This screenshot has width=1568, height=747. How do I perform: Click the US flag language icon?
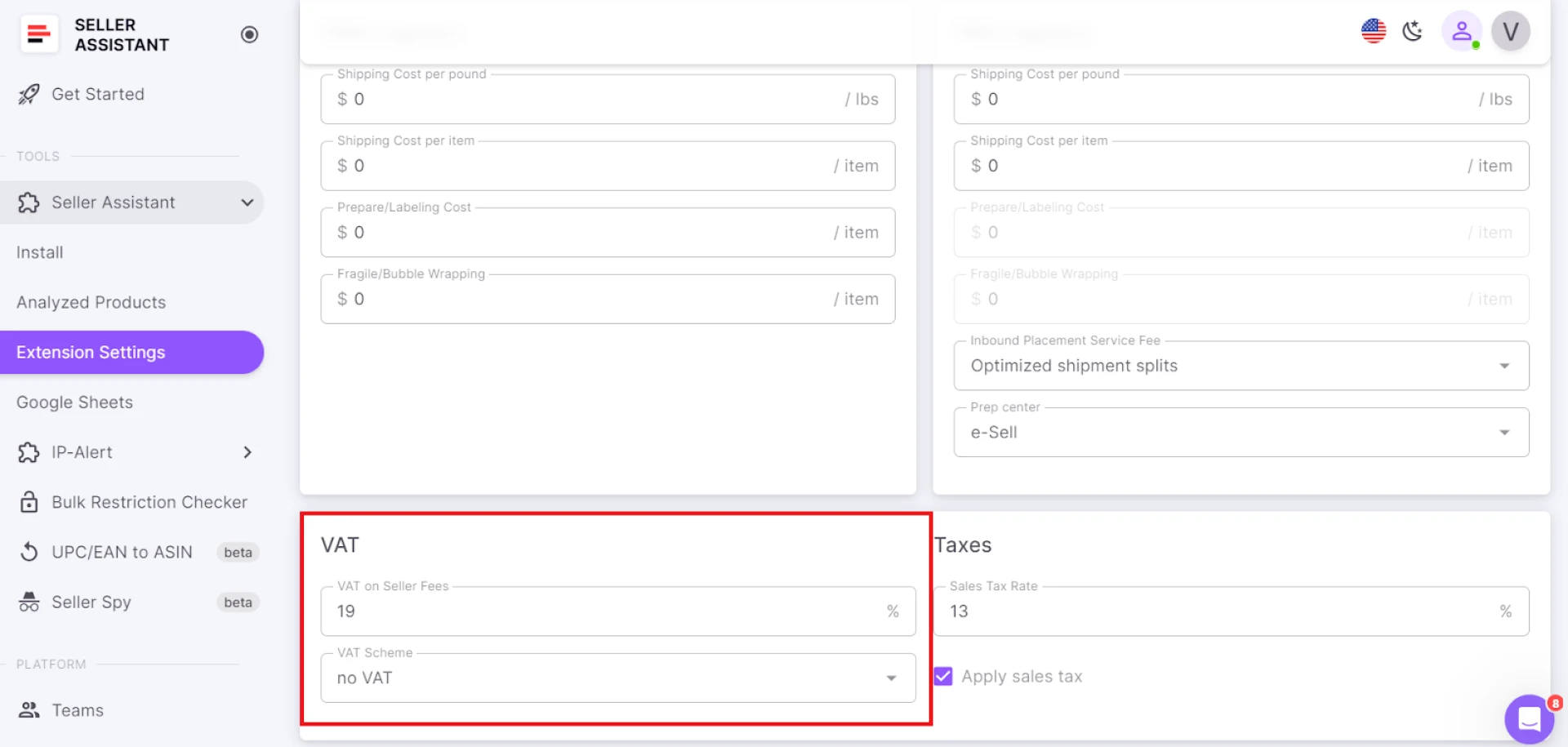(1374, 31)
